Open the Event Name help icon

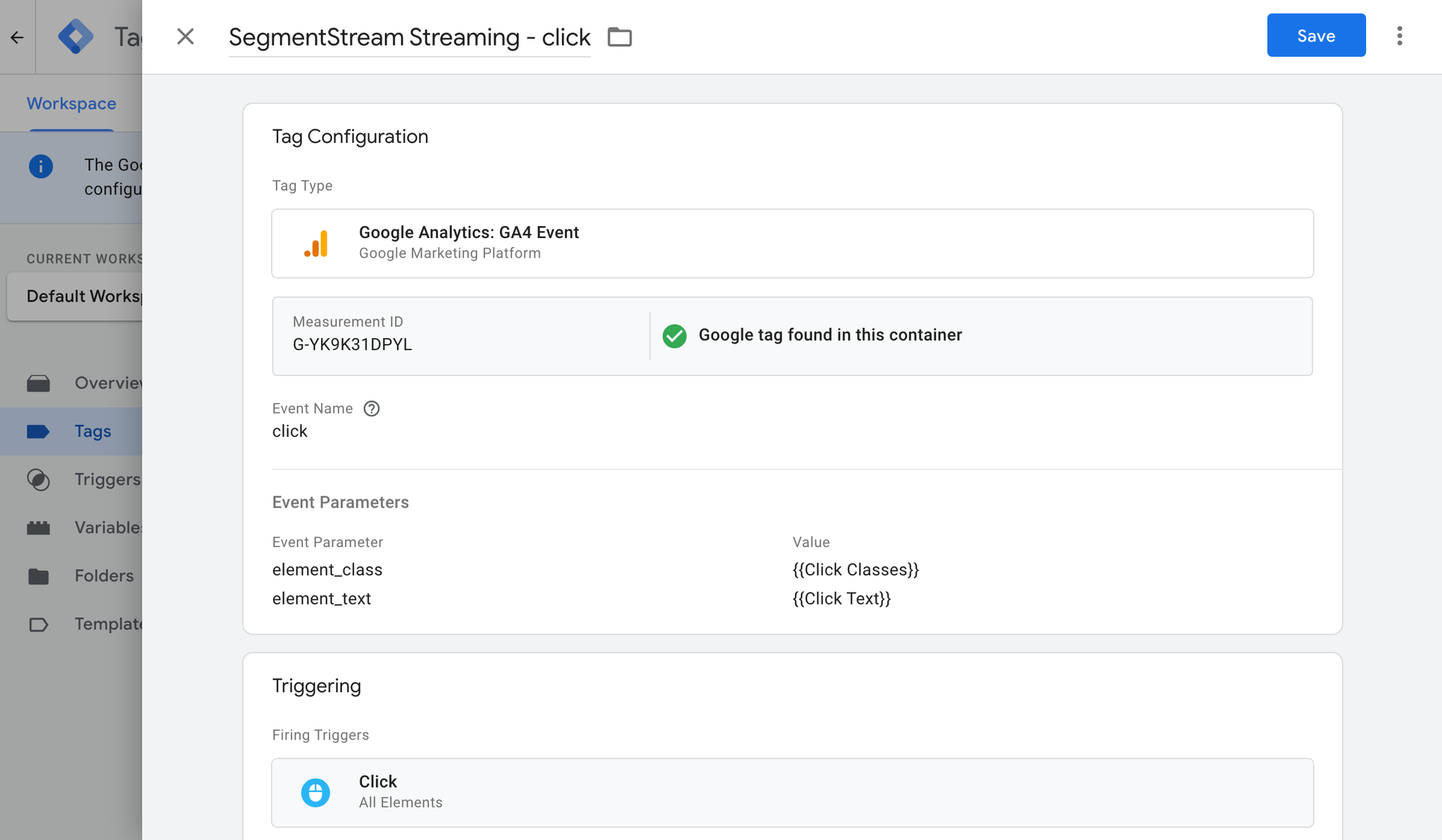372,408
